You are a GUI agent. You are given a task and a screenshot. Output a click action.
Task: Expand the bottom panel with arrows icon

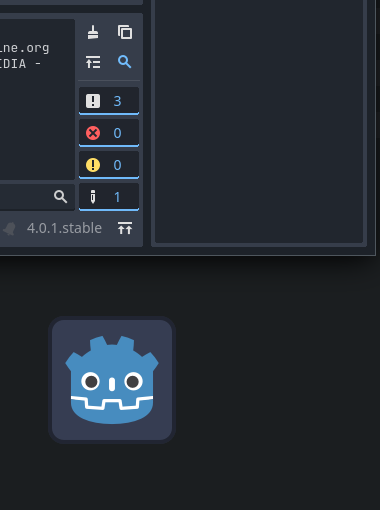click(x=125, y=228)
